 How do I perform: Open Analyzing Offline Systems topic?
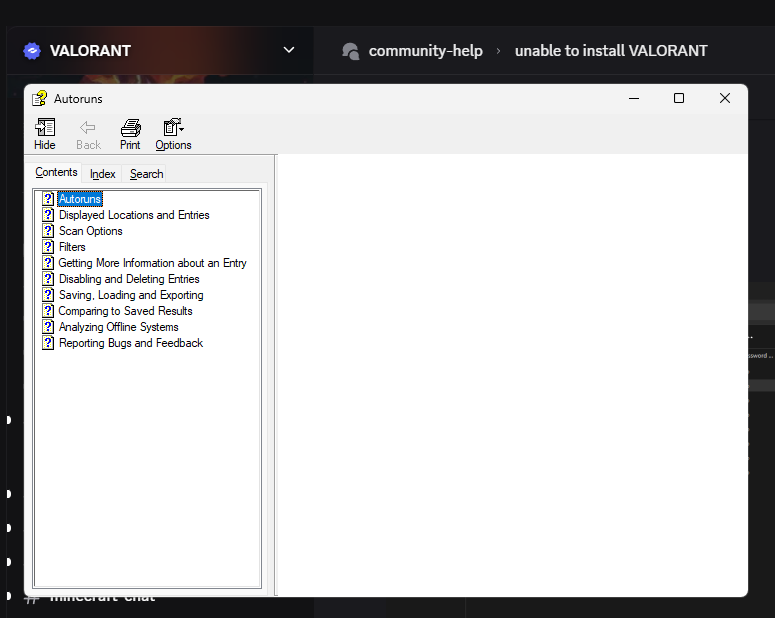coord(119,327)
